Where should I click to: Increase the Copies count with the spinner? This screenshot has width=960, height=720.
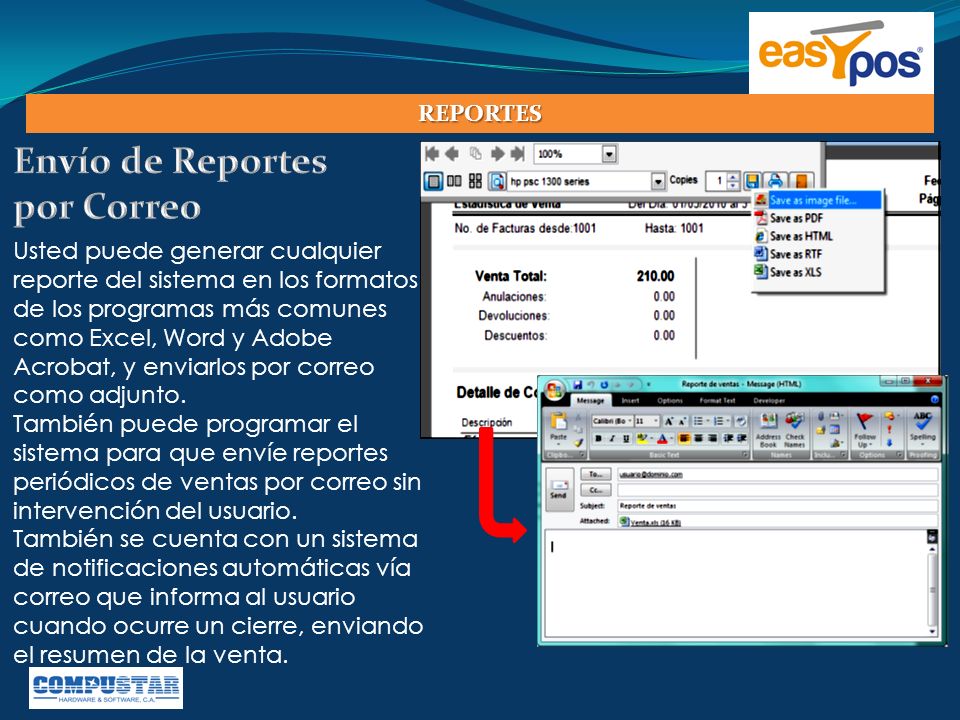[733, 177]
